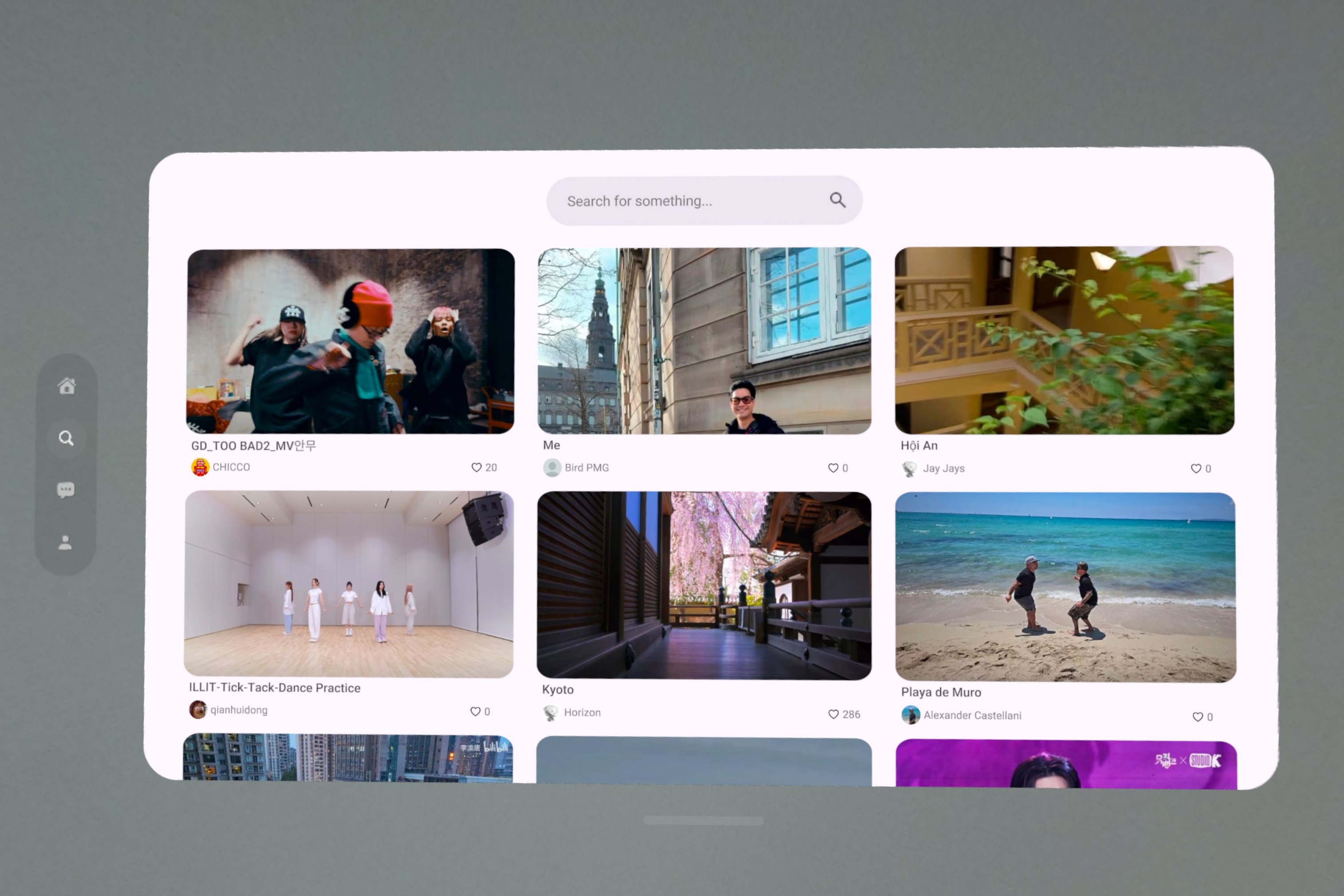Play the Playa de Muro beach video
This screenshot has height=896, width=1344.
[1065, 587]
